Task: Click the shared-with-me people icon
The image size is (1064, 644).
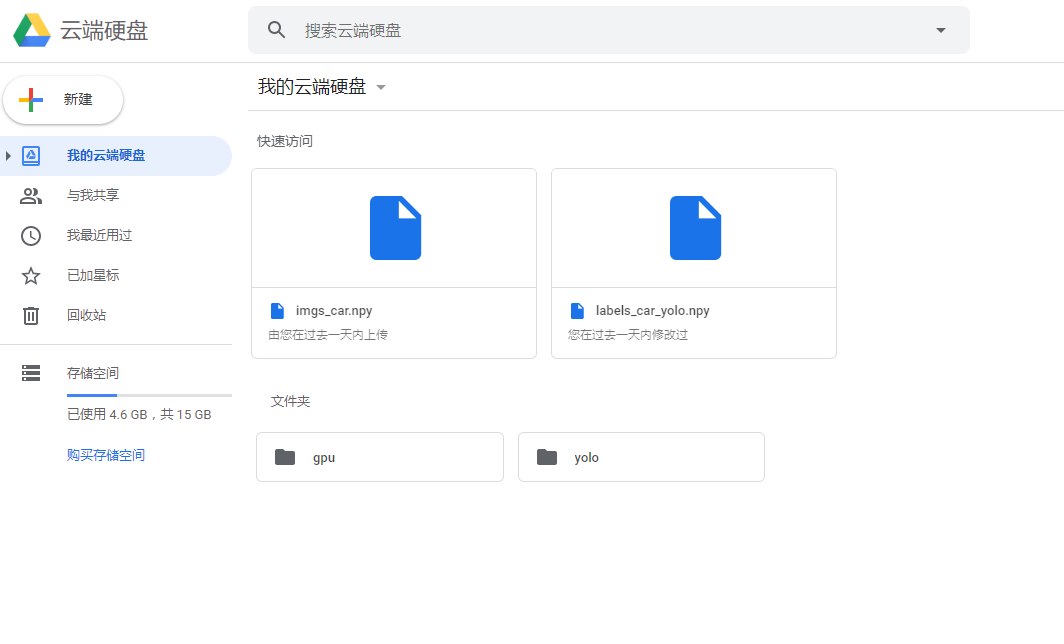Action: pyautogui.click(x=31, y=196)
